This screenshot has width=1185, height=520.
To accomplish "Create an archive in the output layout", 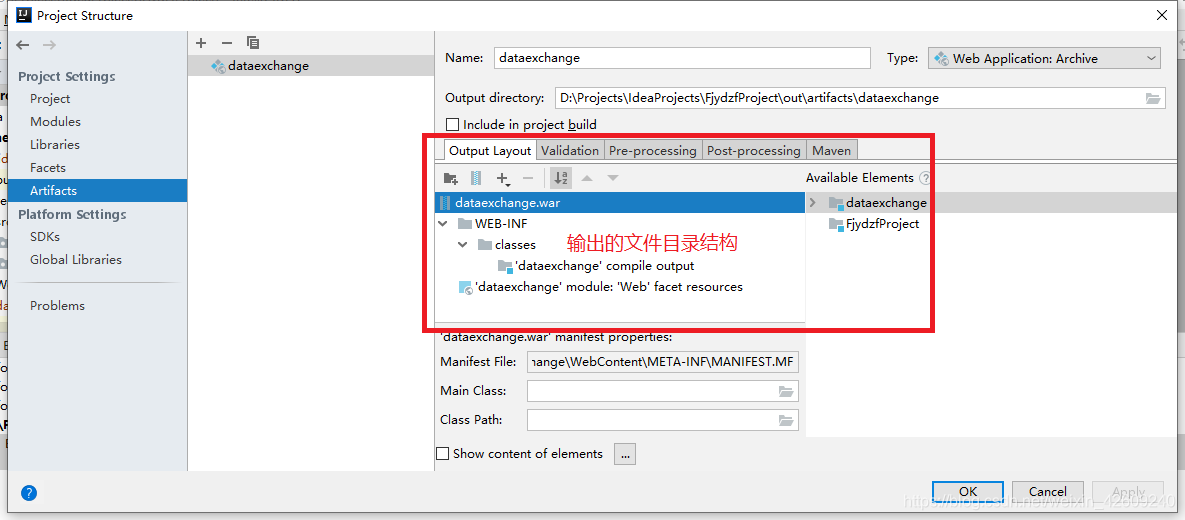I will [x=476, y=178].
